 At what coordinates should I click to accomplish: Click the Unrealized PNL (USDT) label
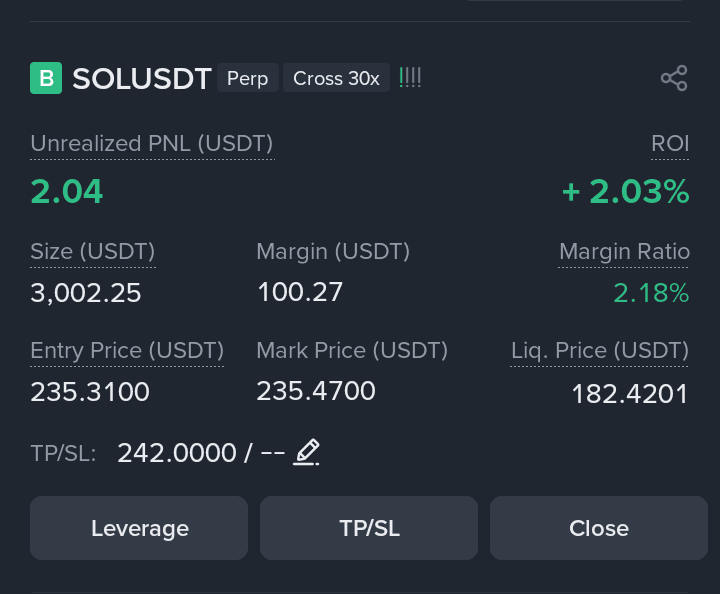tap(152, 144)
